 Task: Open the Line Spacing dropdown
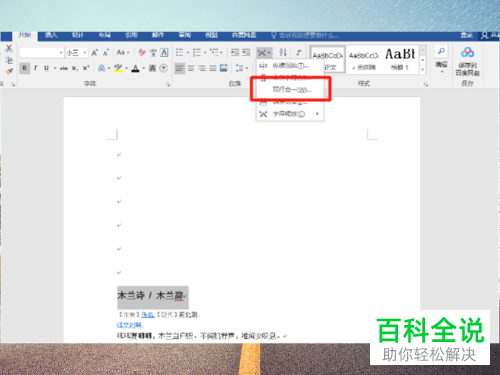coord(242,68)
